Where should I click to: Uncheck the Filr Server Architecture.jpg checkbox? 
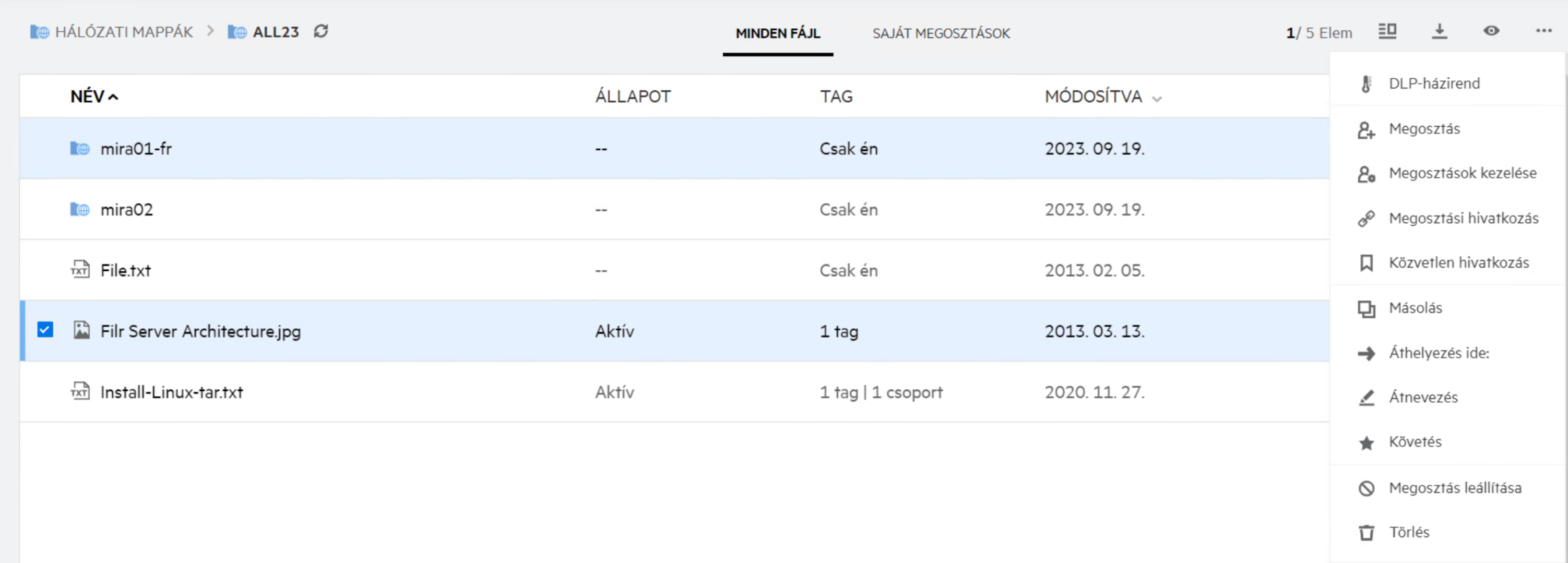click(x=45, y=330)
